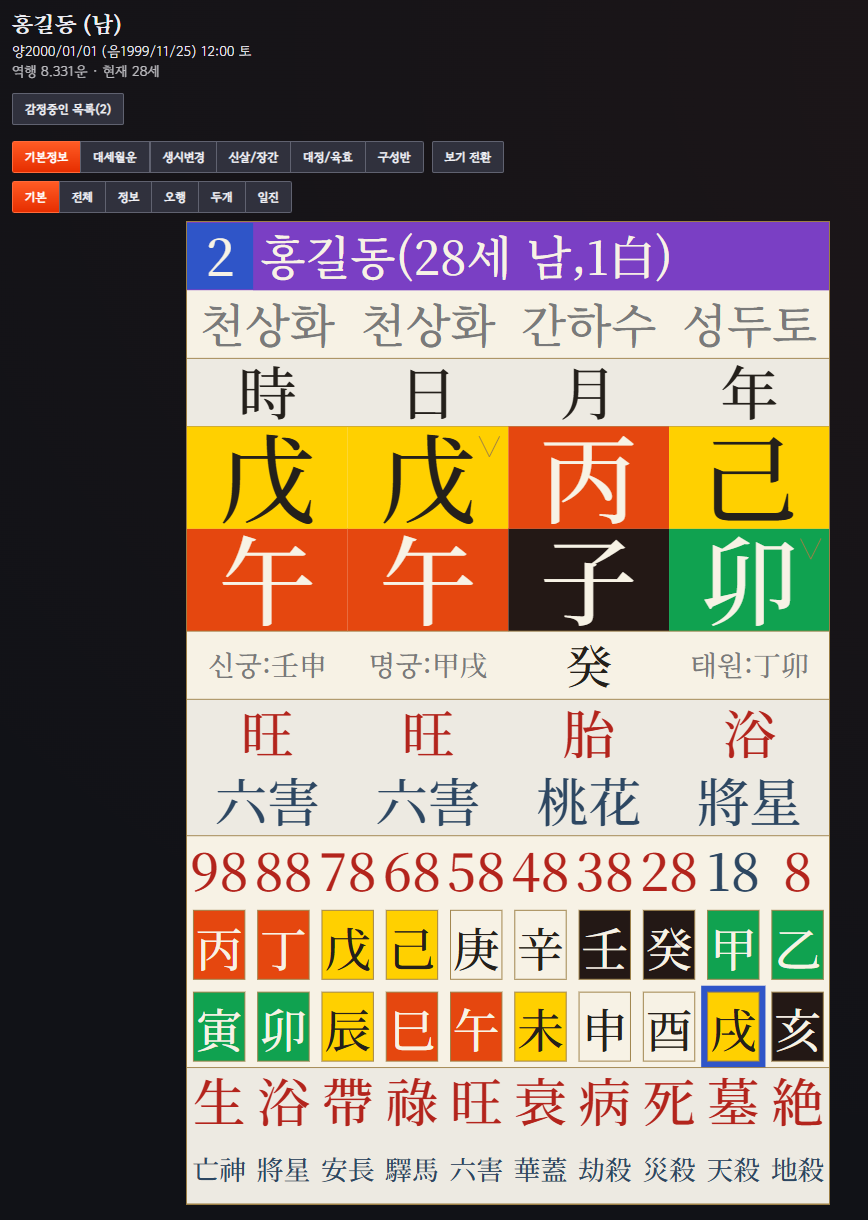Select the 기본 sub-tab
The width and height of the screenshot is (868, 1220).
pos(36,197)
